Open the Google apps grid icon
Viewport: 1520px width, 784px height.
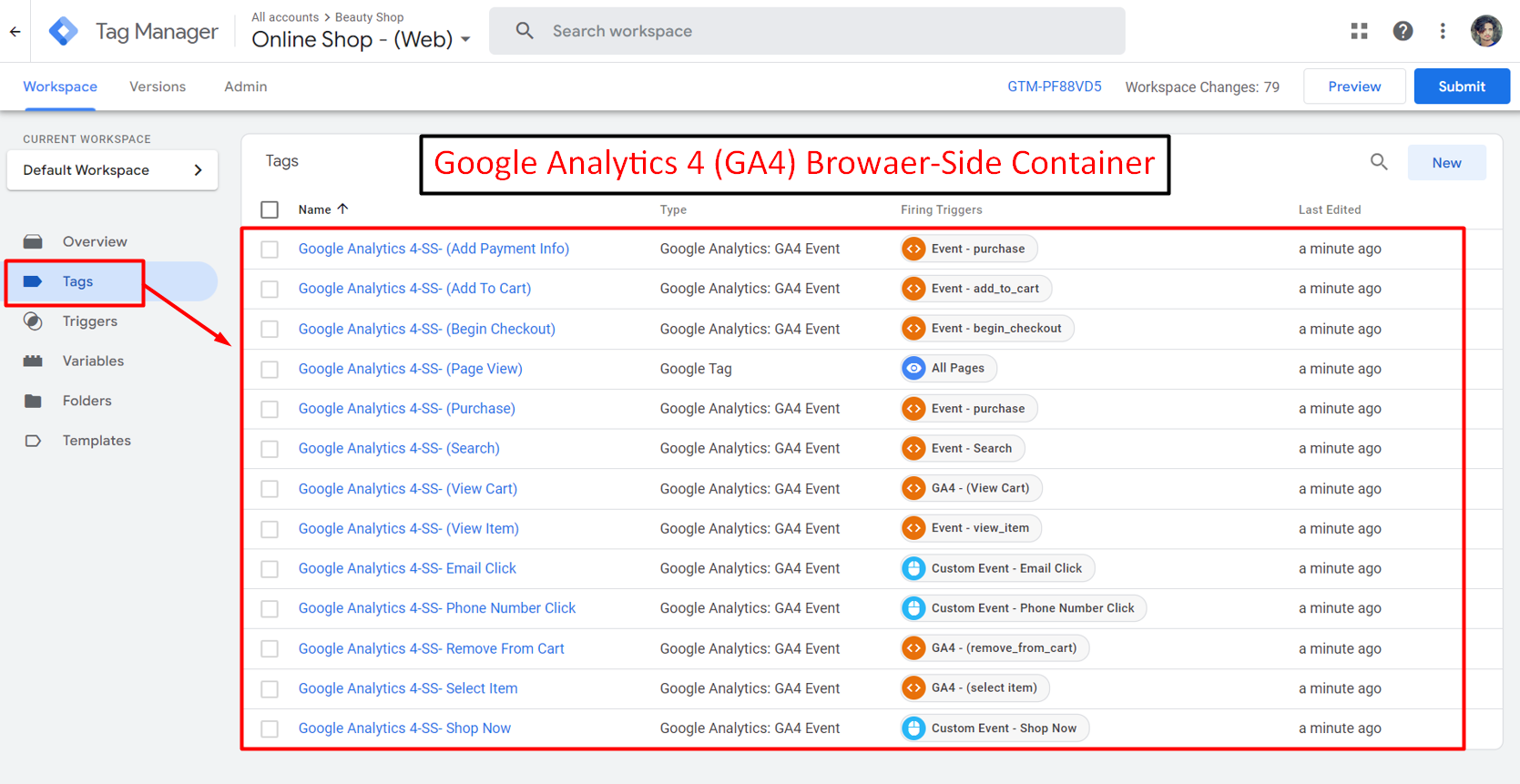1359,31
